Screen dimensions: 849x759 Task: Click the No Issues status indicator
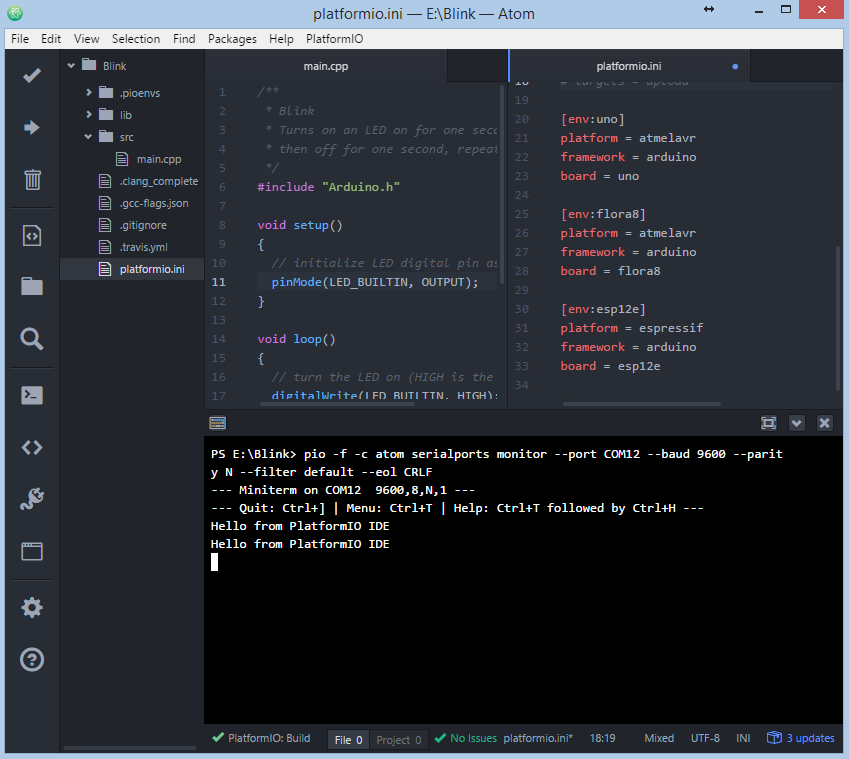pos(466,738)
